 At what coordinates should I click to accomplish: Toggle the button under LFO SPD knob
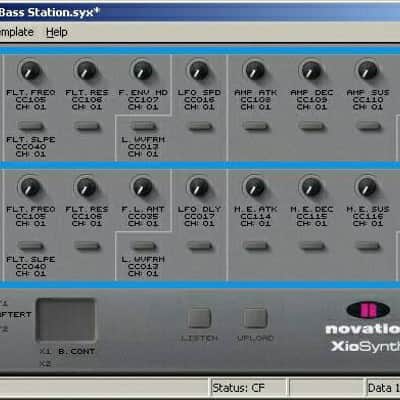pos(200,126)
